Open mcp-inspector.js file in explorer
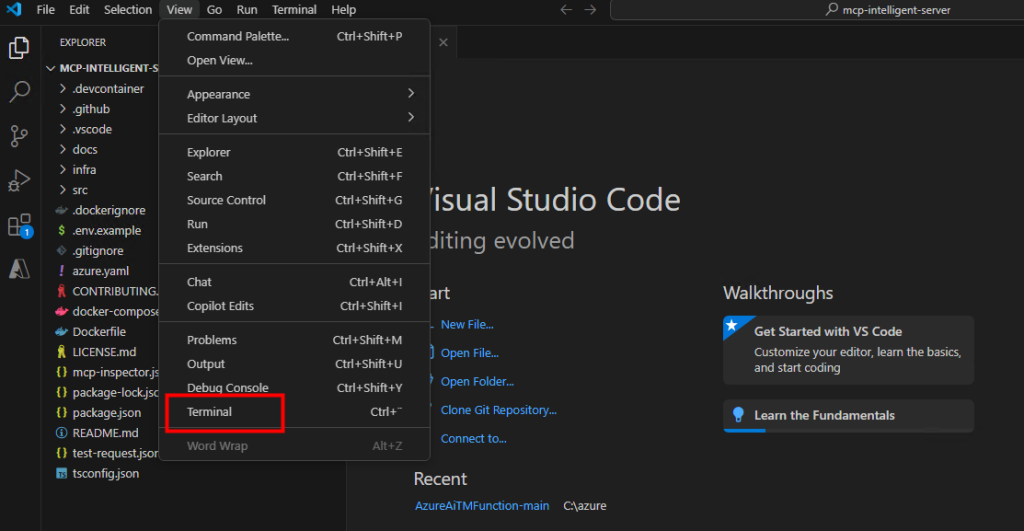The width and height of the screenshot is (1024, 531). pos(115,372)
